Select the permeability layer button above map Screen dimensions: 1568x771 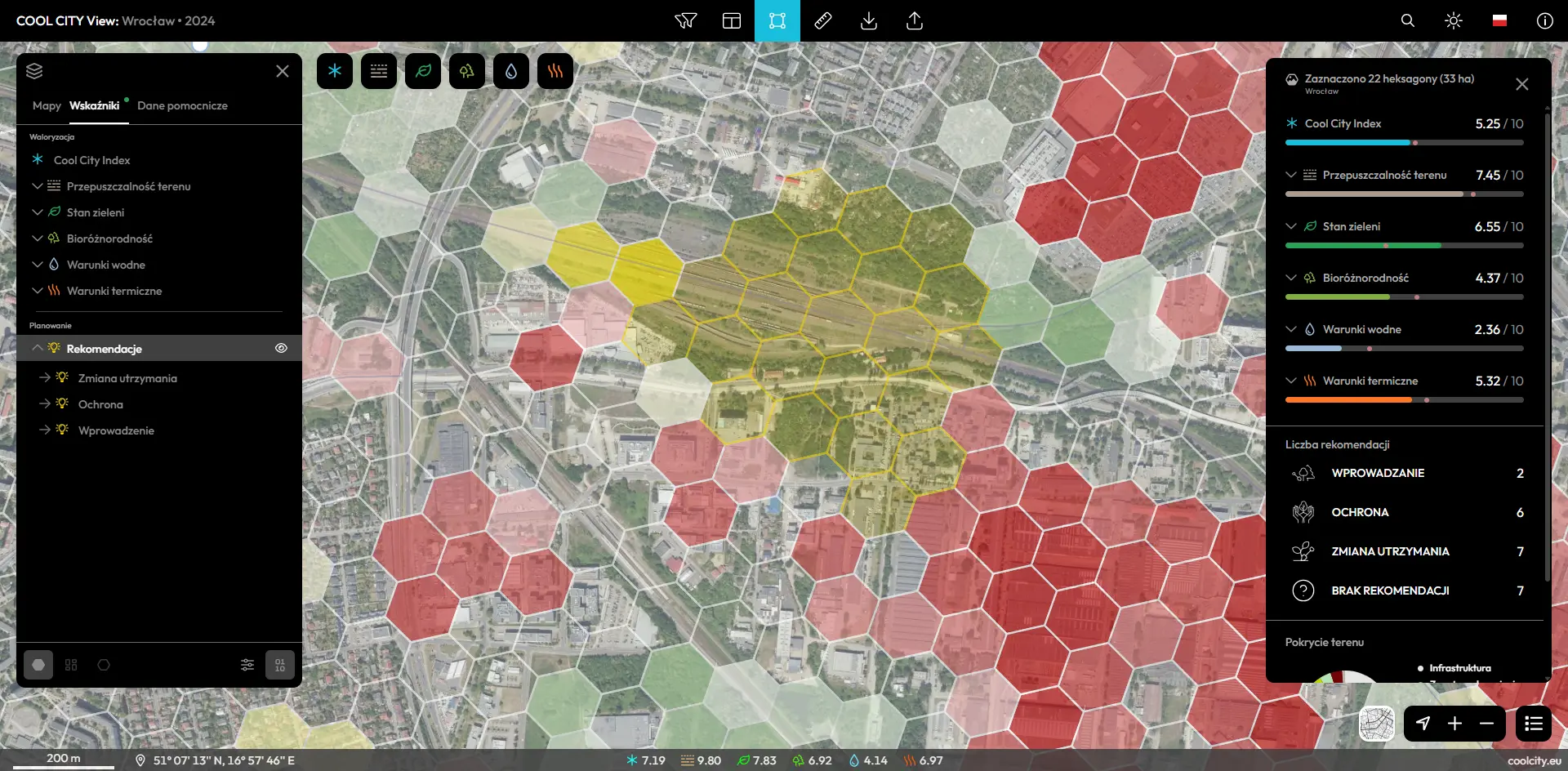379,71
